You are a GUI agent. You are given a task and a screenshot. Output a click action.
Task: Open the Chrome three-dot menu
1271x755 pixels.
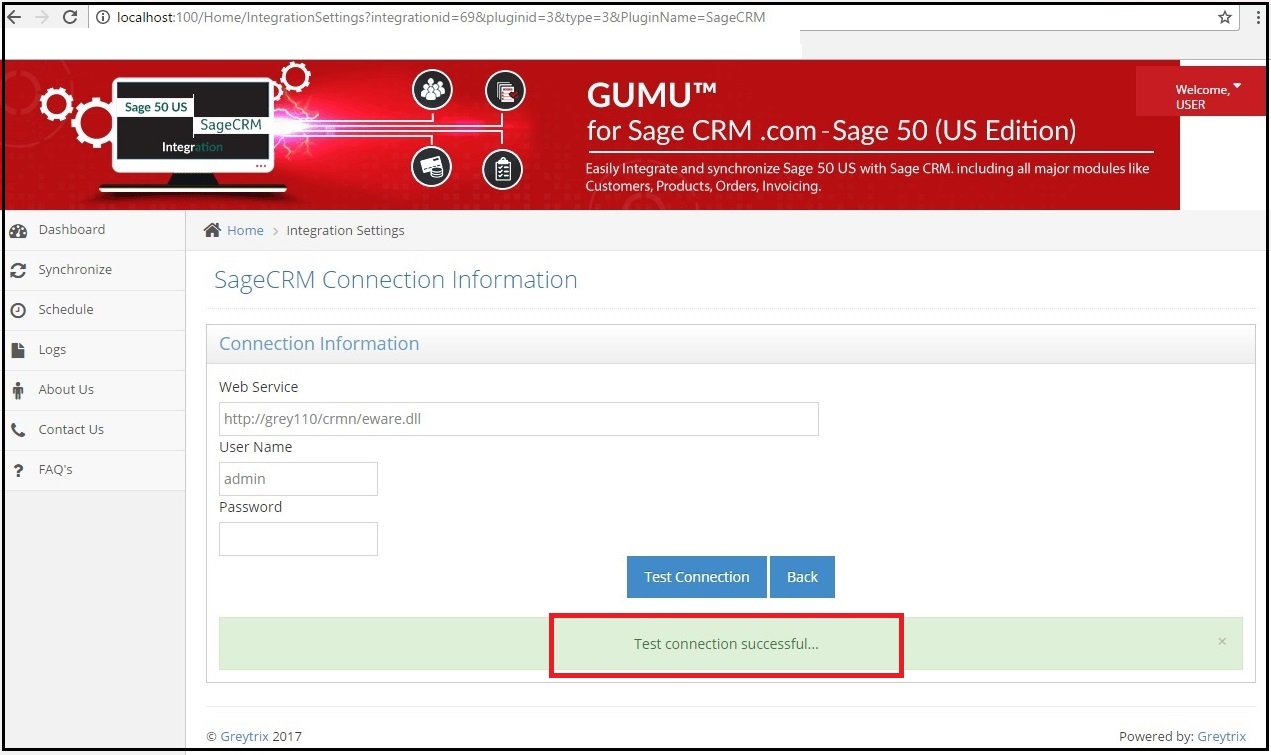(x=1258, y=17)
